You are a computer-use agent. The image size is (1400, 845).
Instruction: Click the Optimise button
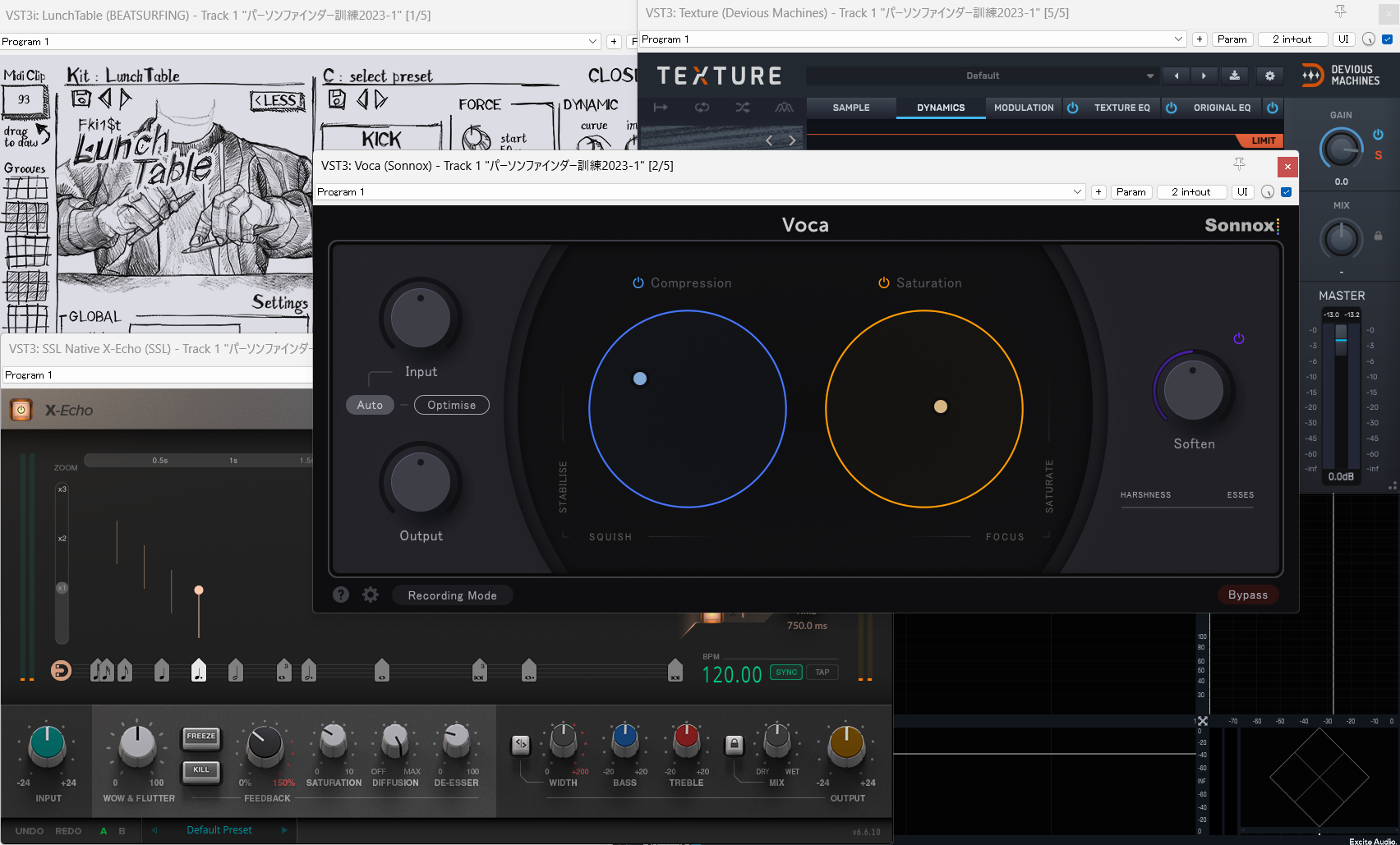tap(451, 405)
